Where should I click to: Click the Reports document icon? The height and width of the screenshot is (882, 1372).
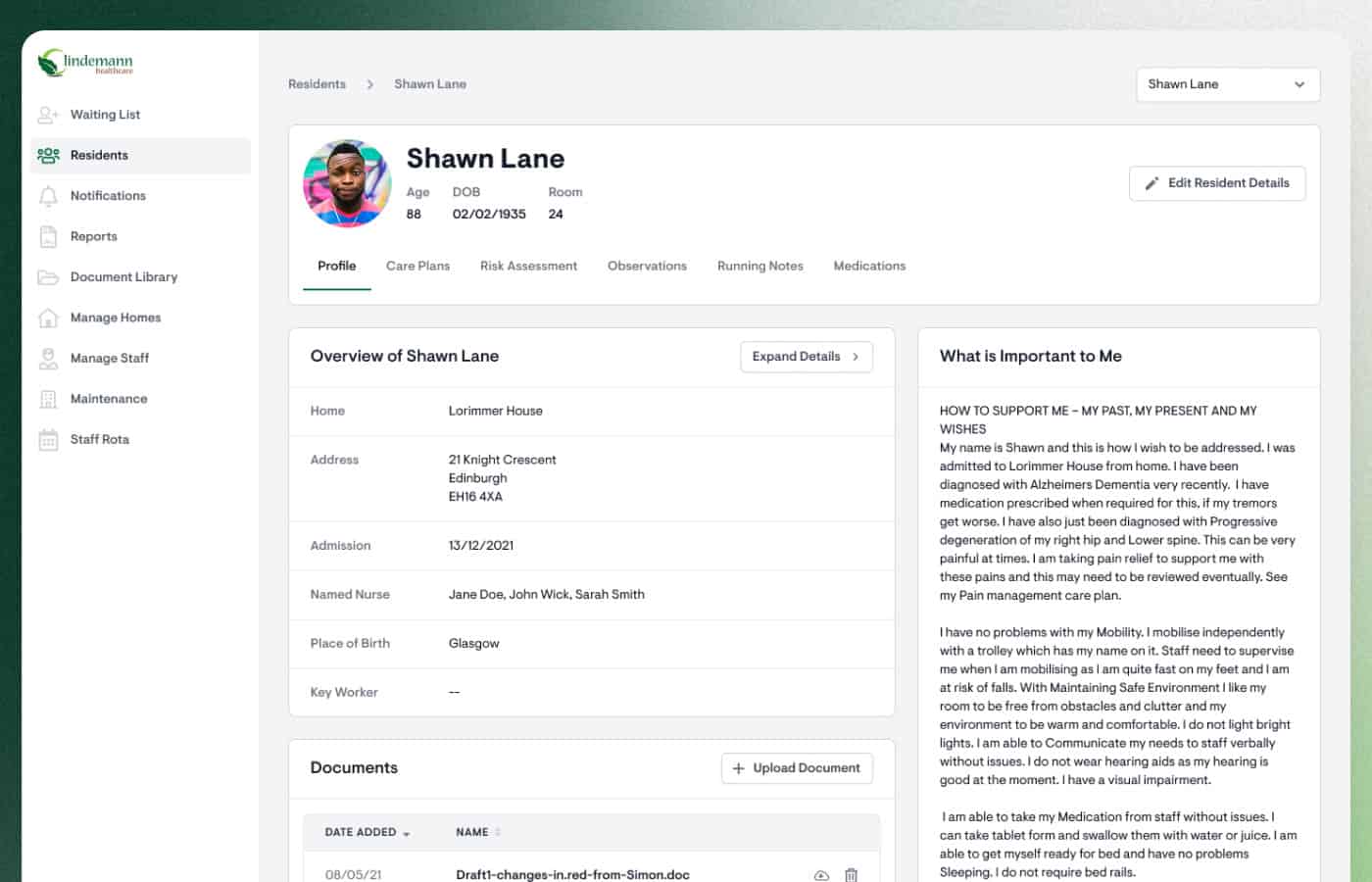click(48, 236)
